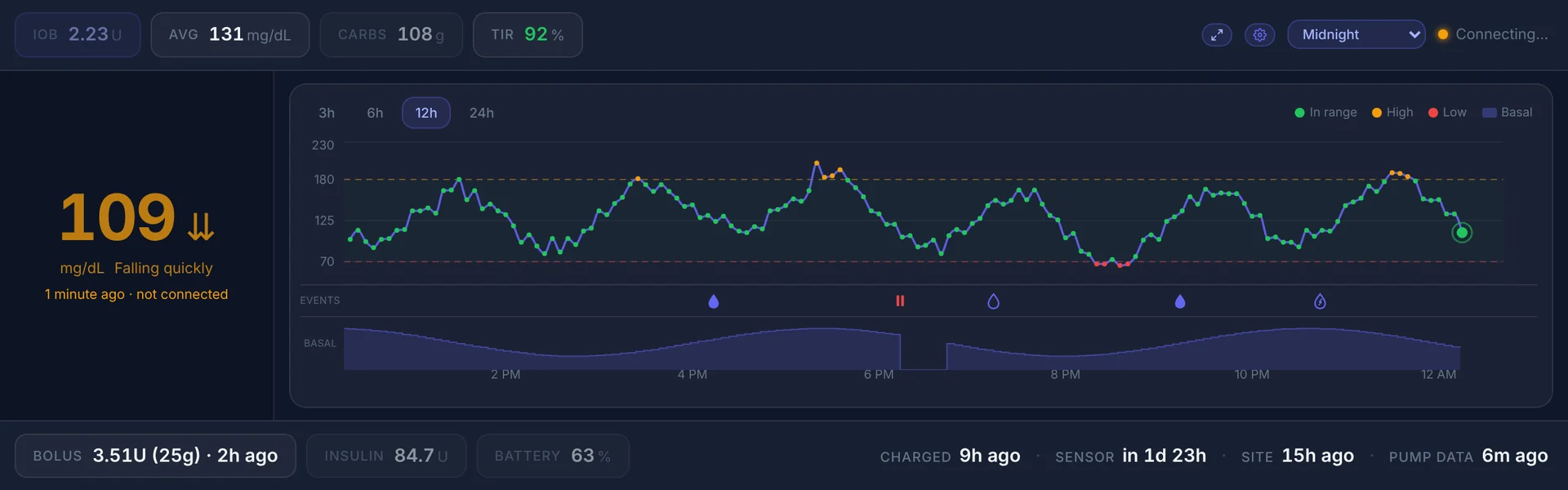
Task: Select the 6h time range tab
Action: tap(375, 113)
